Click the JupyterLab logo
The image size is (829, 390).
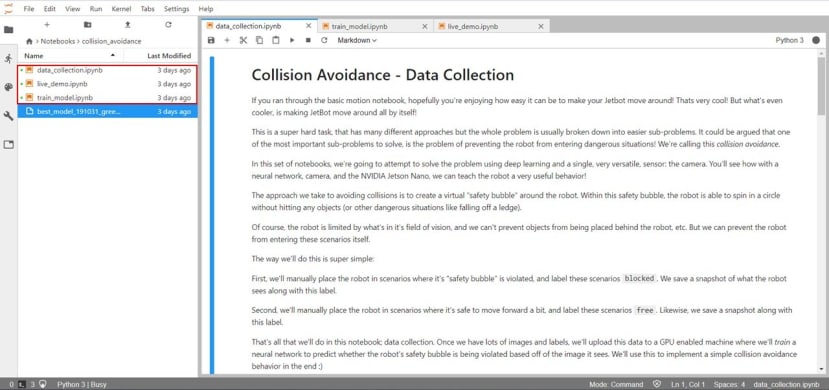tap(8, 8)
